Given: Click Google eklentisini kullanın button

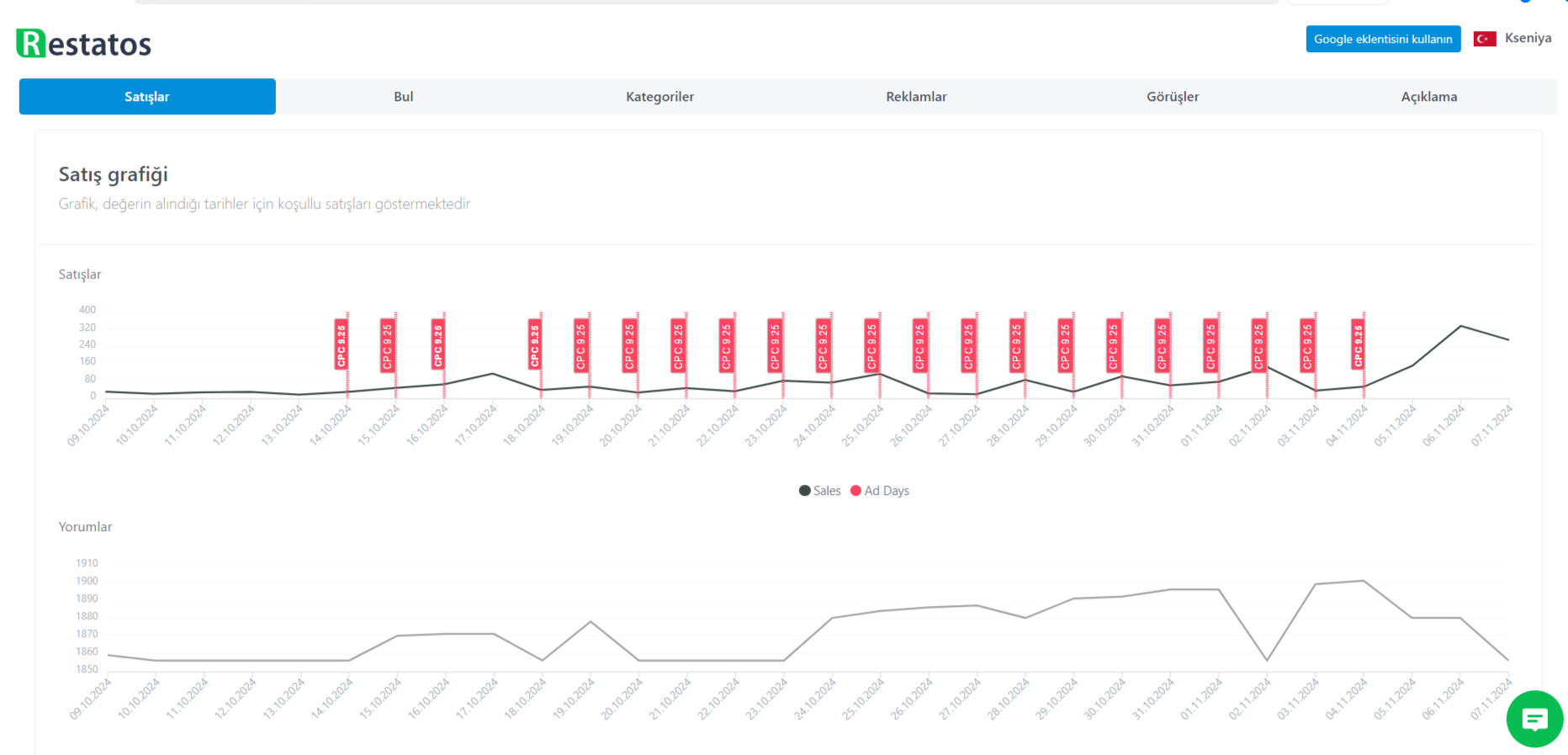Looking at the screenshot, I should click(x=1383, y=39).
